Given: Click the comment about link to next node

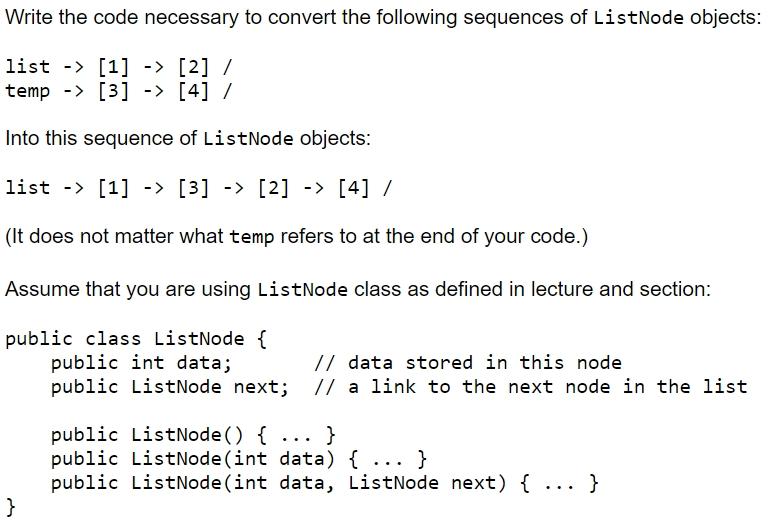Looking at the screenshot, I should [x=531, y=387].
